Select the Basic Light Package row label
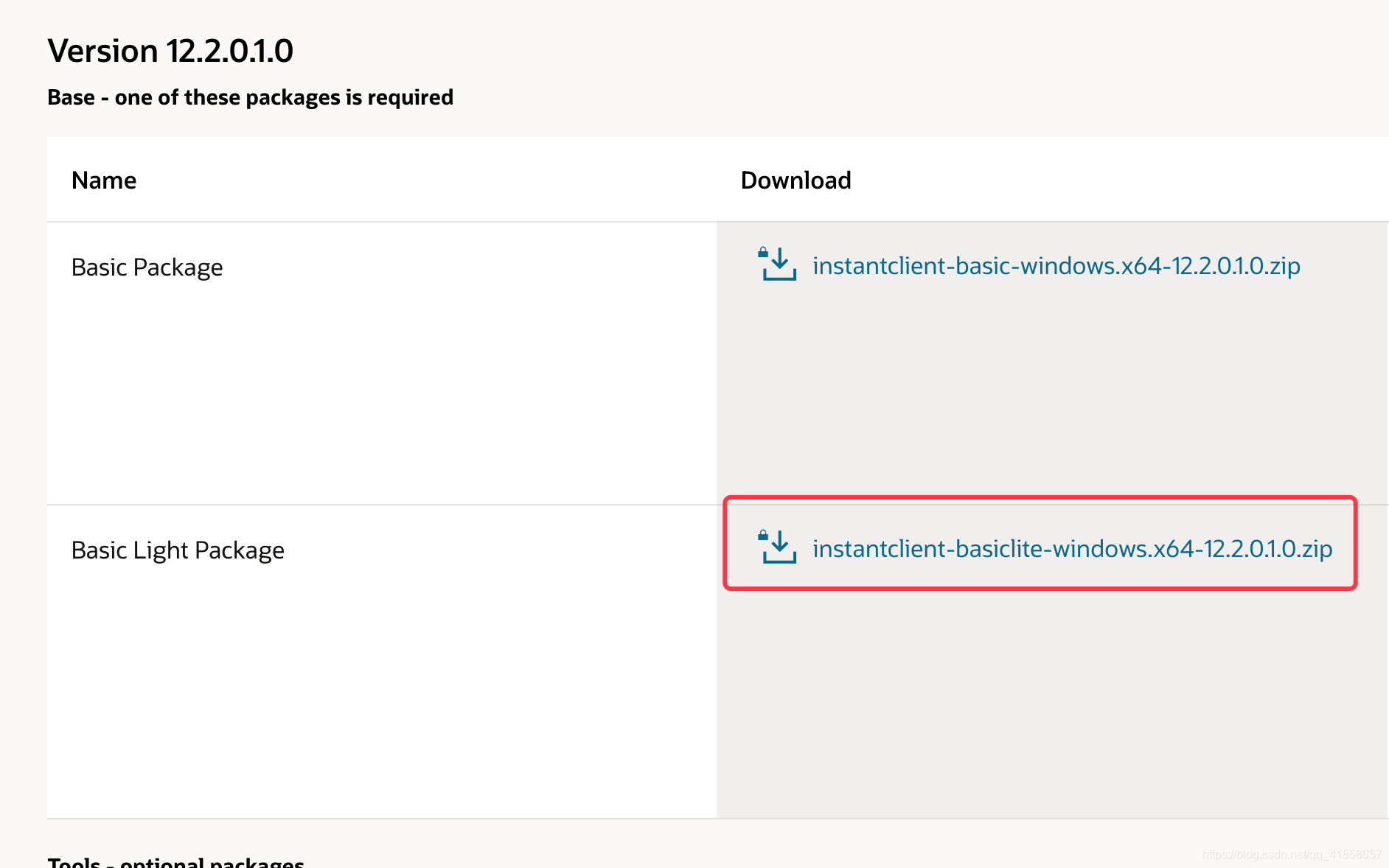 [178, 550]
